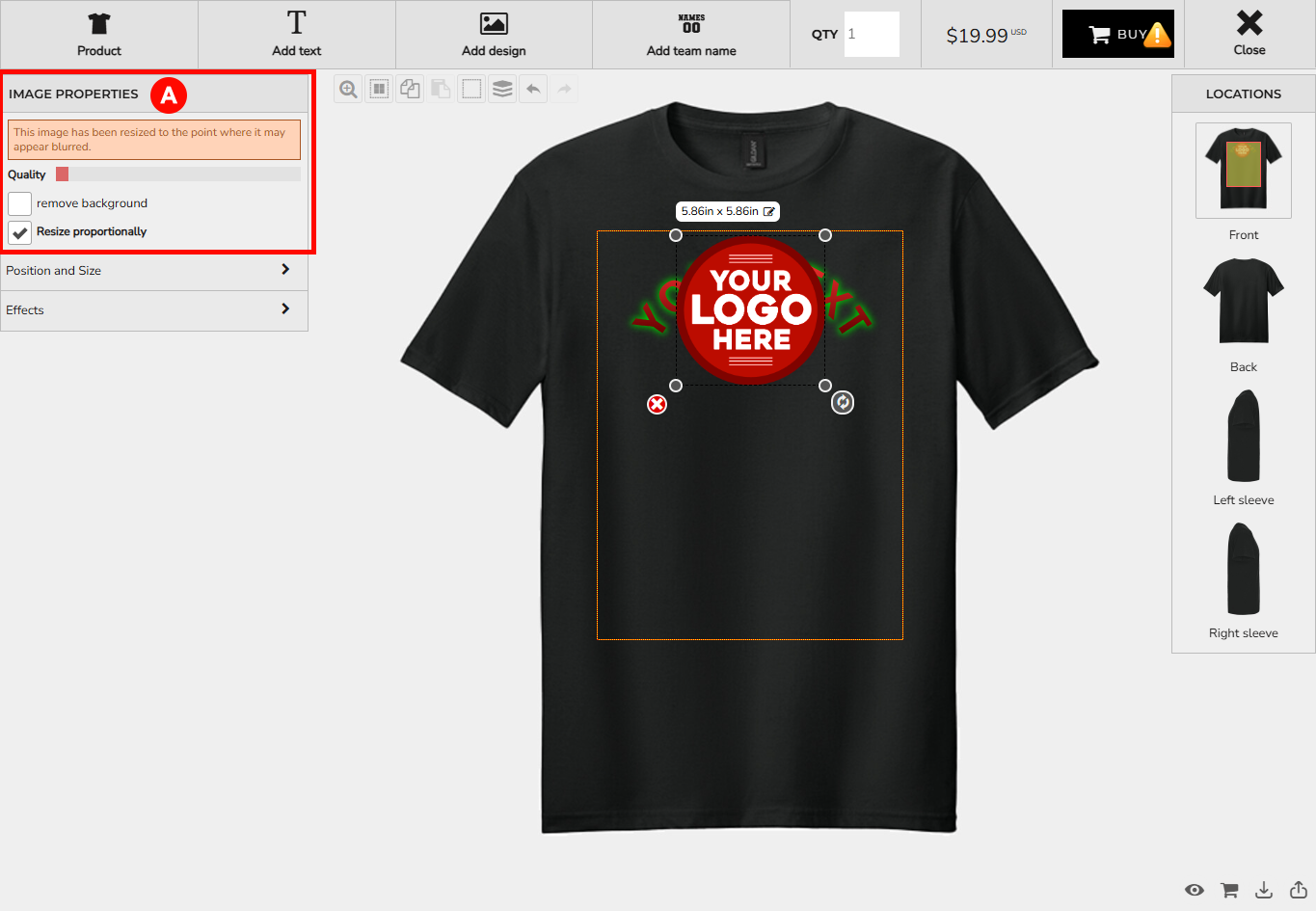The height and width of the screenshot is (911, 1316).
Task: Click top-right corner handle of the logo
Action: click(x=825, y=235)
